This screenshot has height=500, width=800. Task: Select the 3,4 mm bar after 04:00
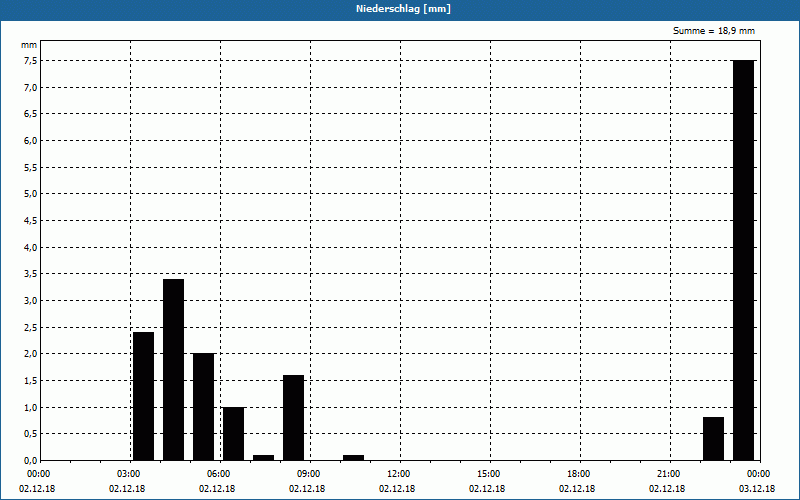click(x=173, y=370)
